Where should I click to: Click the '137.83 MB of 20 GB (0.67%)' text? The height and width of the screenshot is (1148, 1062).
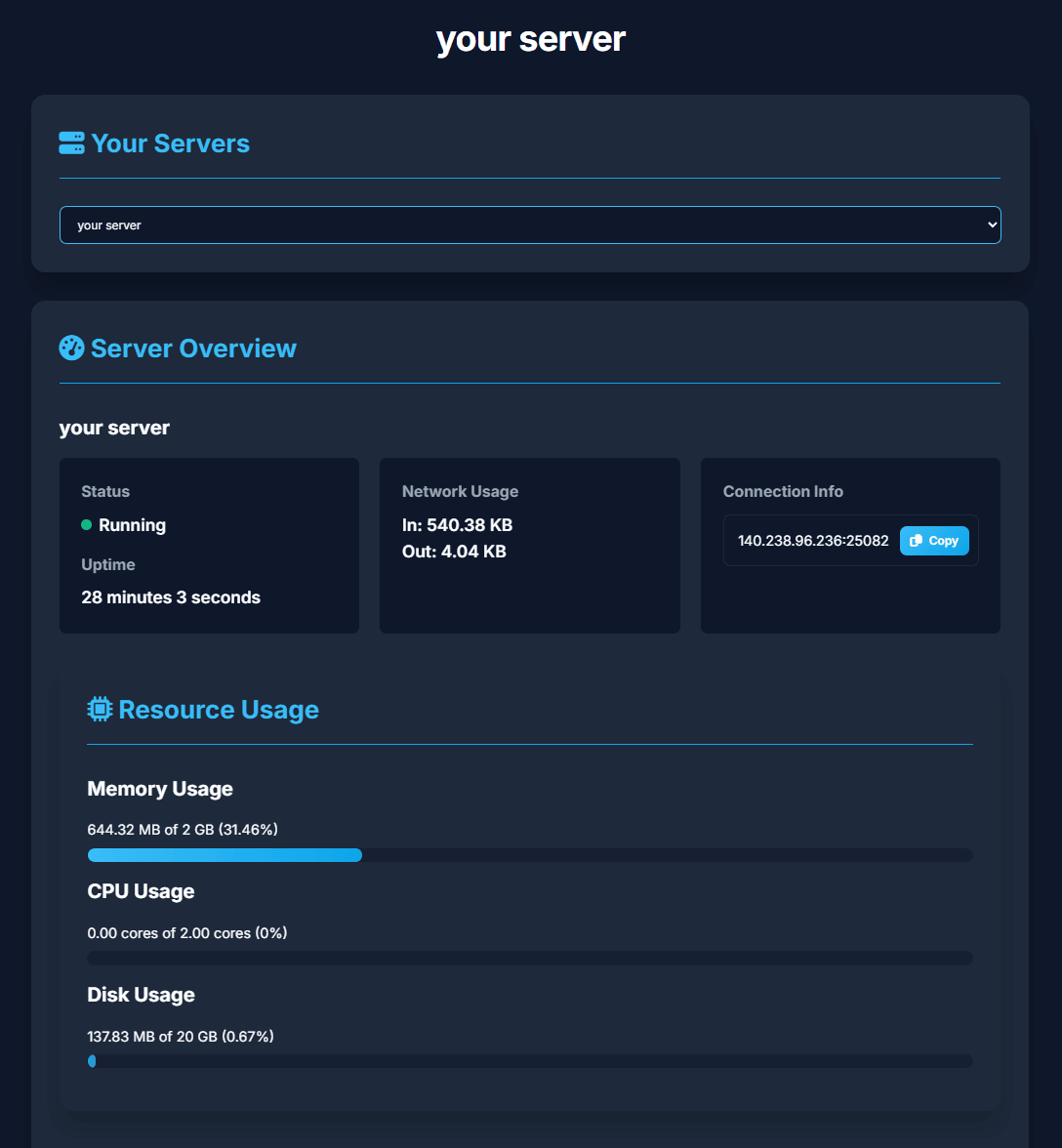tap(181, 1036)
